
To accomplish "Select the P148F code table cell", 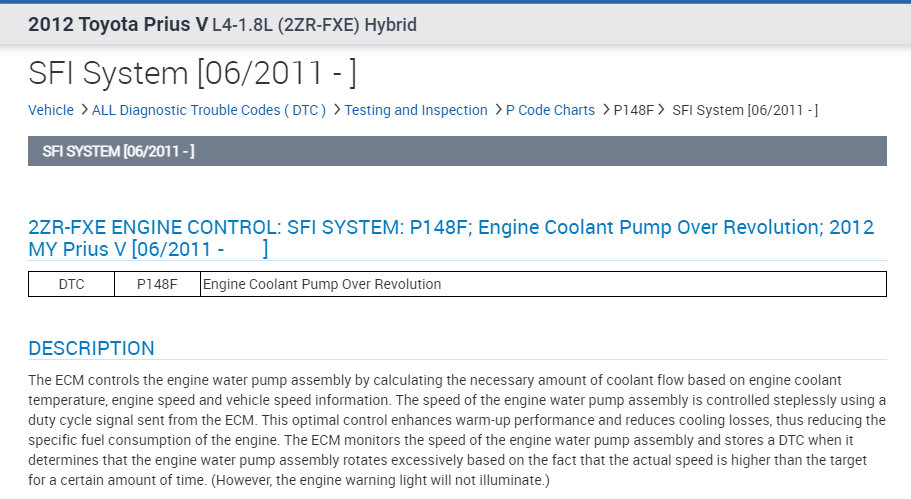I will tap(157, 284).
